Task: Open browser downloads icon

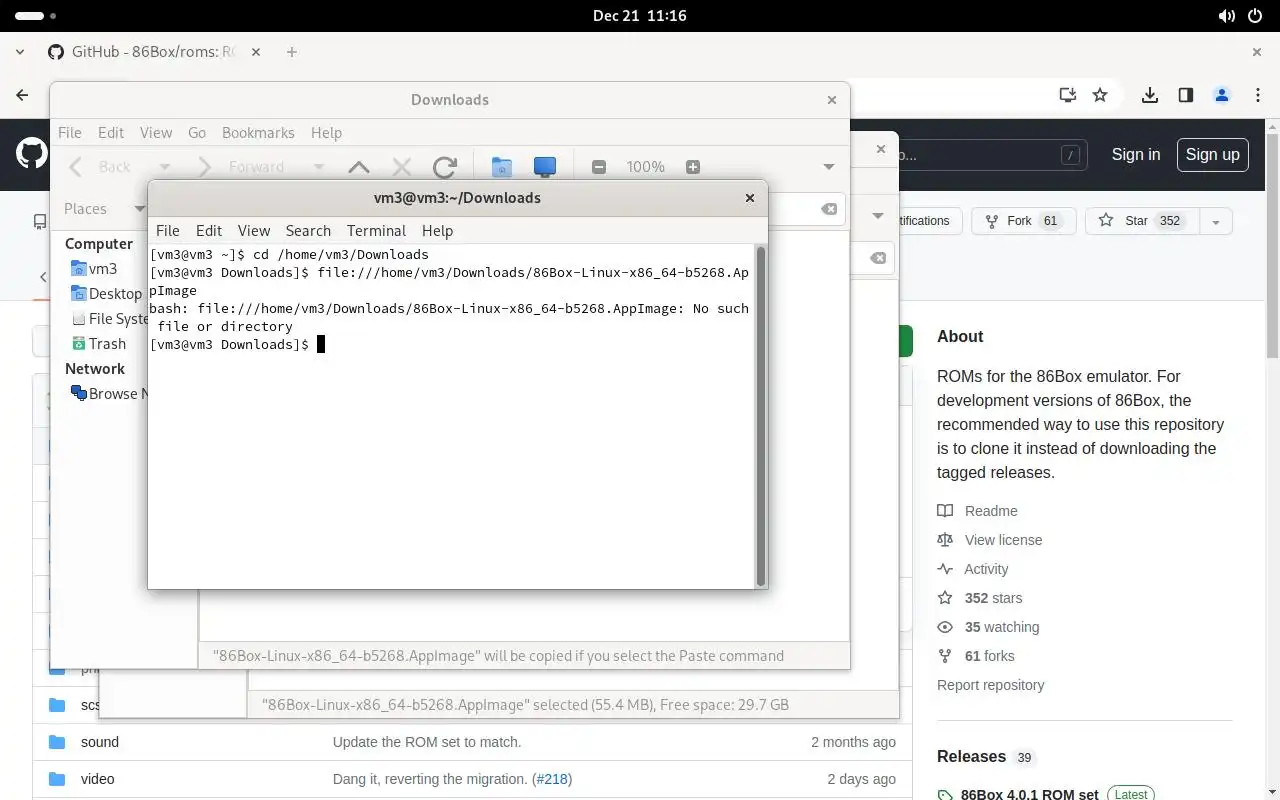Action: pyautogui.click(x=1150, y=95)
